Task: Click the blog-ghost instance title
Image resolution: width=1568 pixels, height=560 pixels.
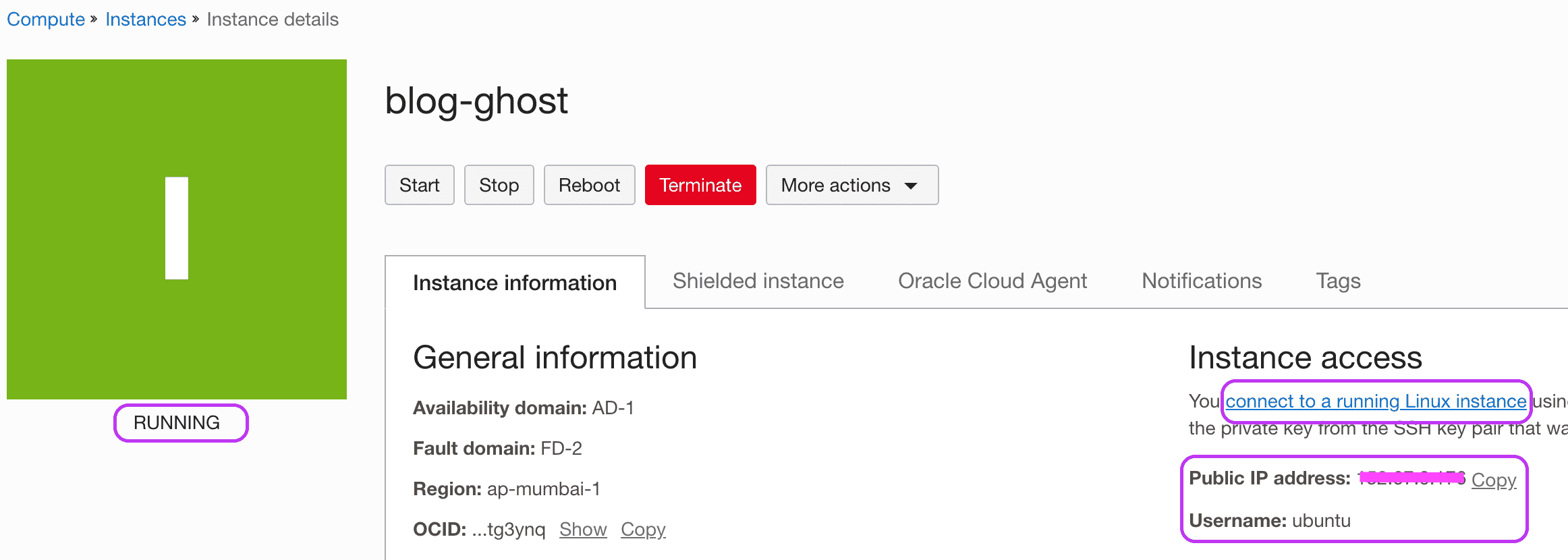Action: tap(476, 101)
